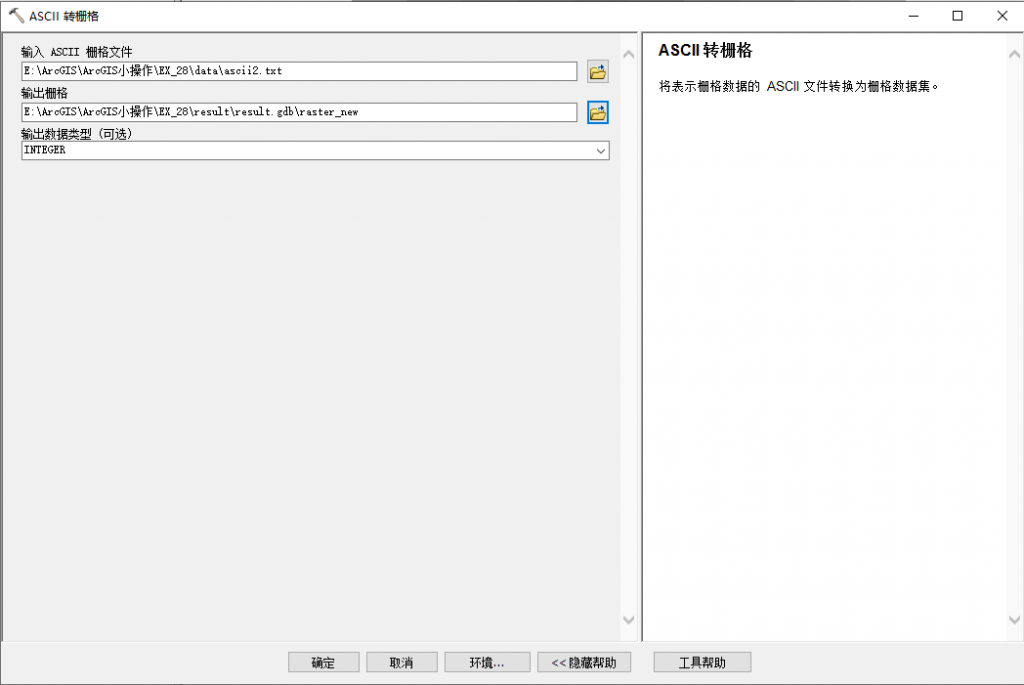Open 工具帮助 for detailed documentation
Image resolution: width=1024 pixels, height=685 pixels.
(x=701, y=661)
